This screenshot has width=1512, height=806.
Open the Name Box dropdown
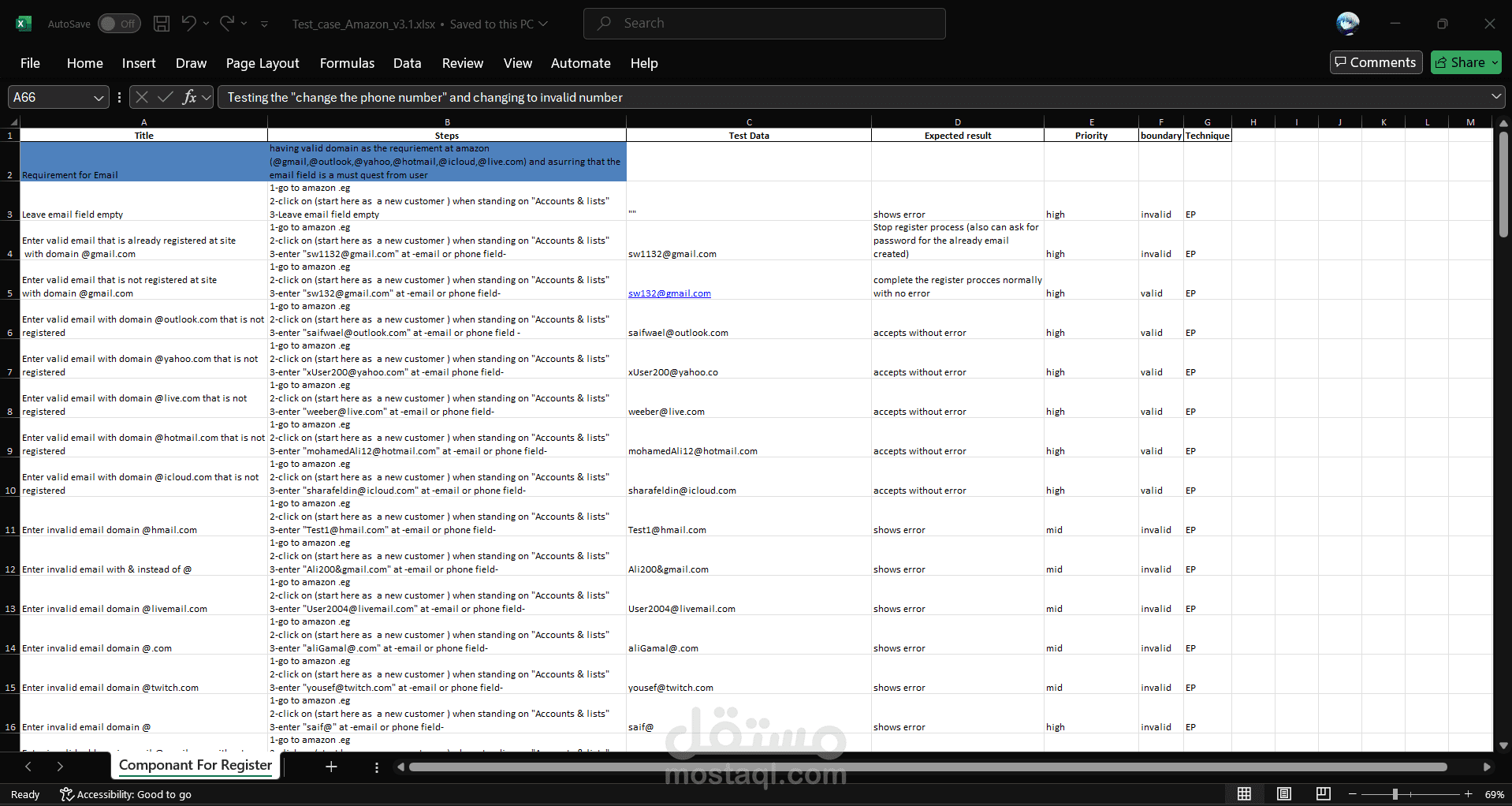pyautogui.click(x=98, y=97)
